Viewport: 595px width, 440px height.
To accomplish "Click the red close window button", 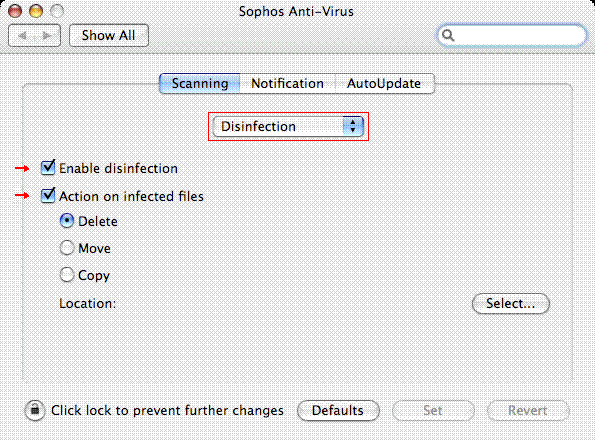I will (x=15, y=11).
